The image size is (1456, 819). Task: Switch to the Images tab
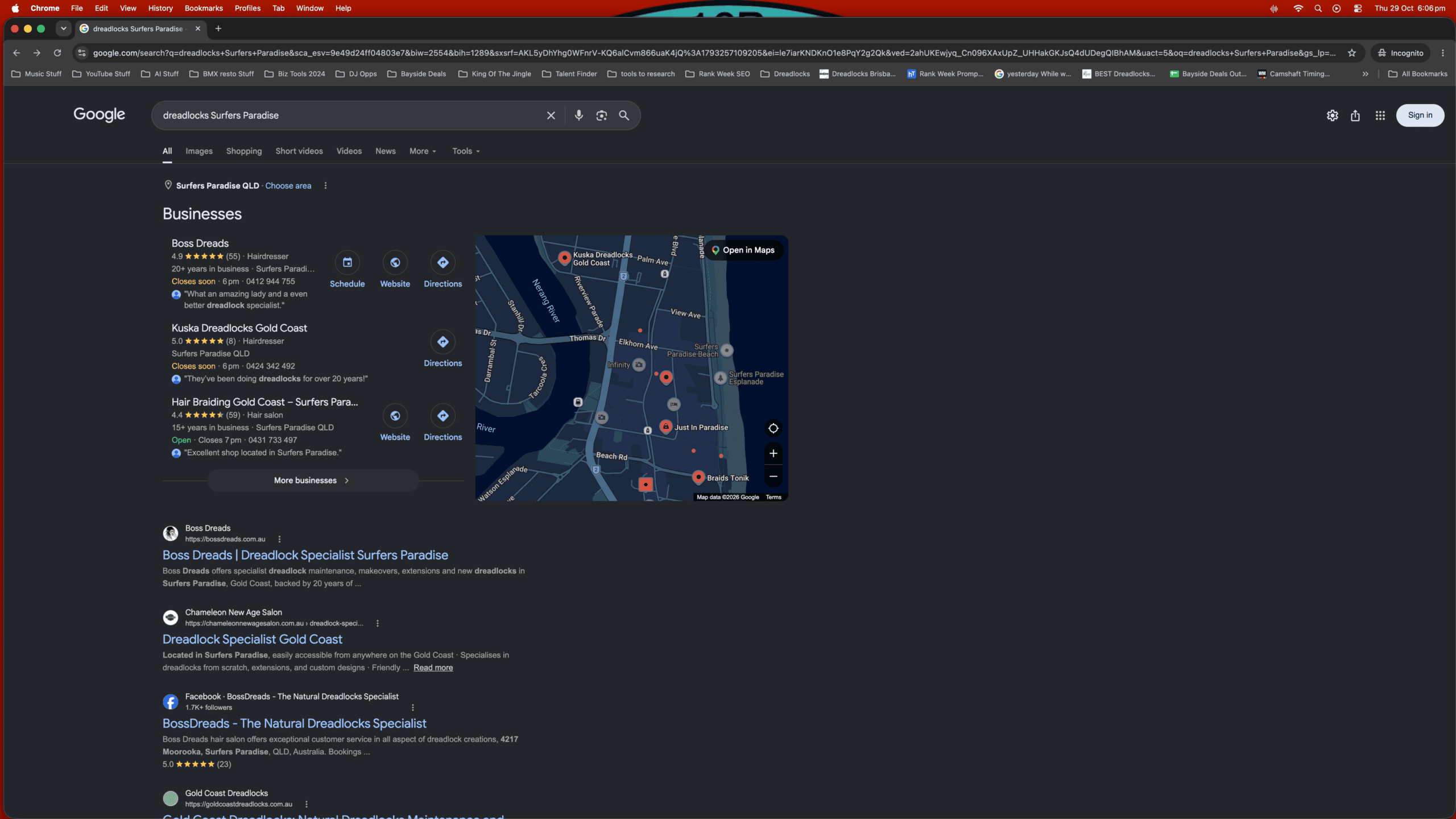tap(199, 151)
